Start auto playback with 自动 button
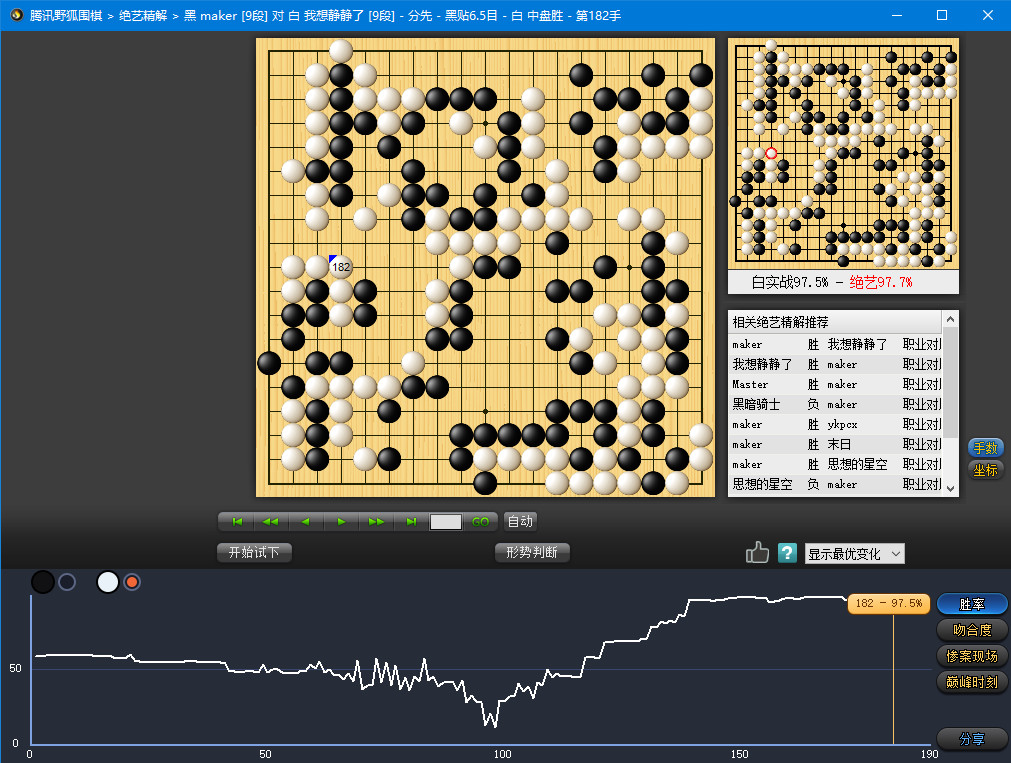 (520, 521)
